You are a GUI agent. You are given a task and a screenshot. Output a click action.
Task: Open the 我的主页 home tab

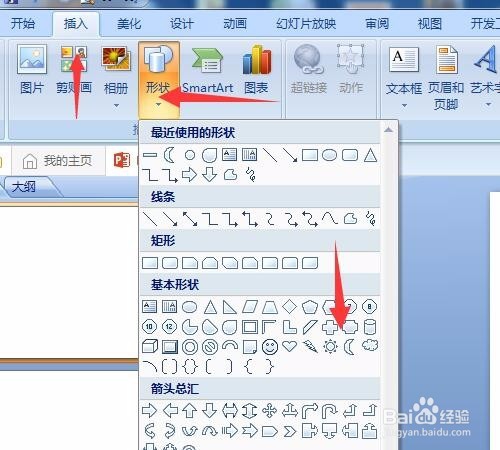[57, 161]
